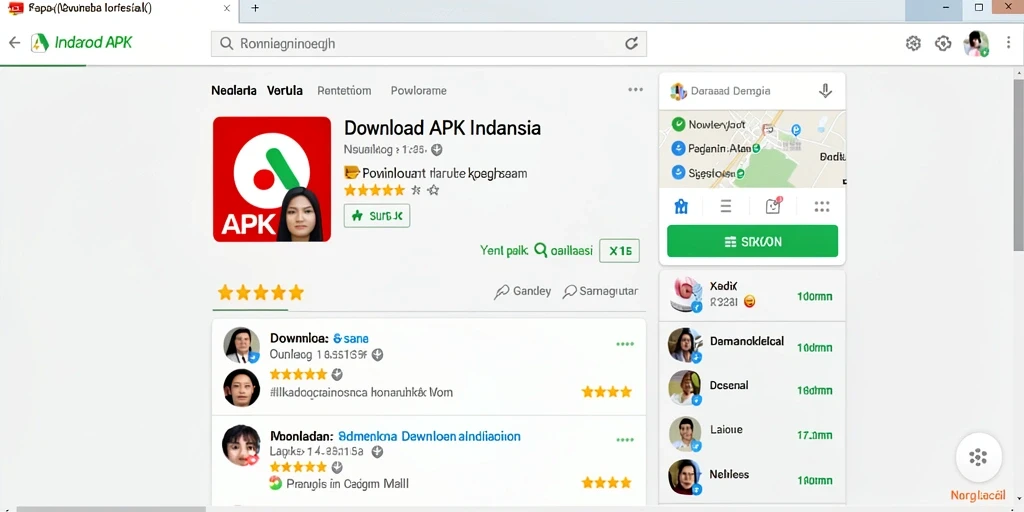Viewport: 1024px width, 512px height.
Task: Open the first gear settings icon
Action: point(913,44)
